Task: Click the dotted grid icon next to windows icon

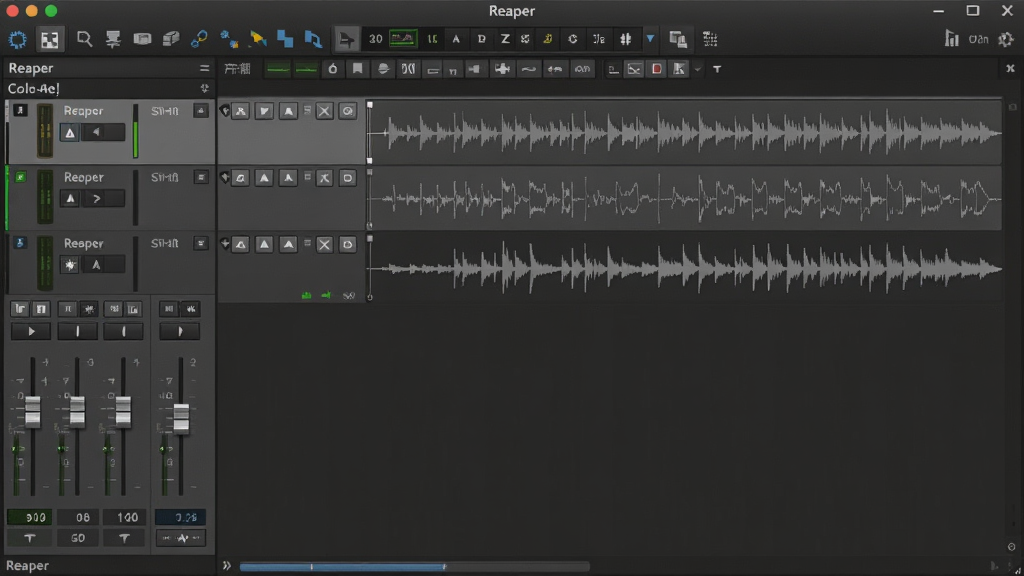Action: 710,39
